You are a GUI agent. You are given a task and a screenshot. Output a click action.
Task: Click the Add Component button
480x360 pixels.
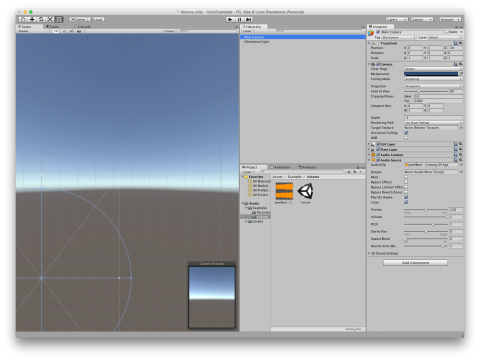coord(415,263)
